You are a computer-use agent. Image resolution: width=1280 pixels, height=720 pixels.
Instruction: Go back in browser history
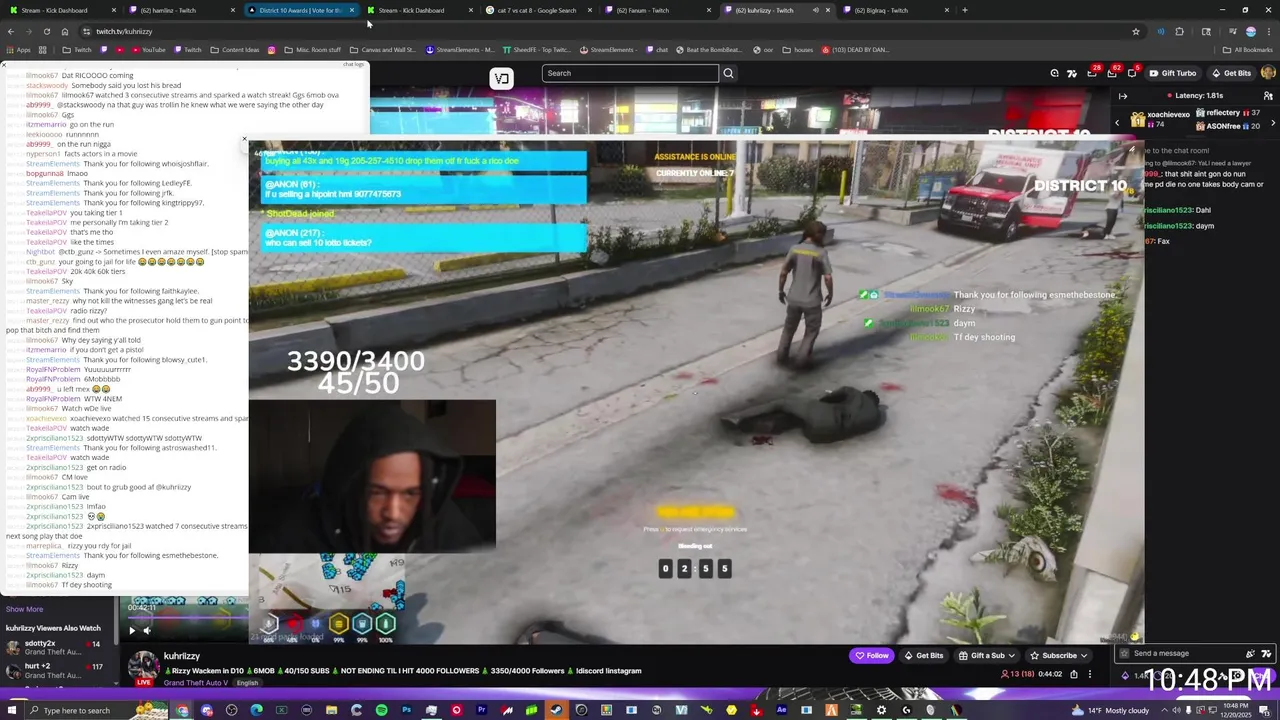tap(11, 31)
